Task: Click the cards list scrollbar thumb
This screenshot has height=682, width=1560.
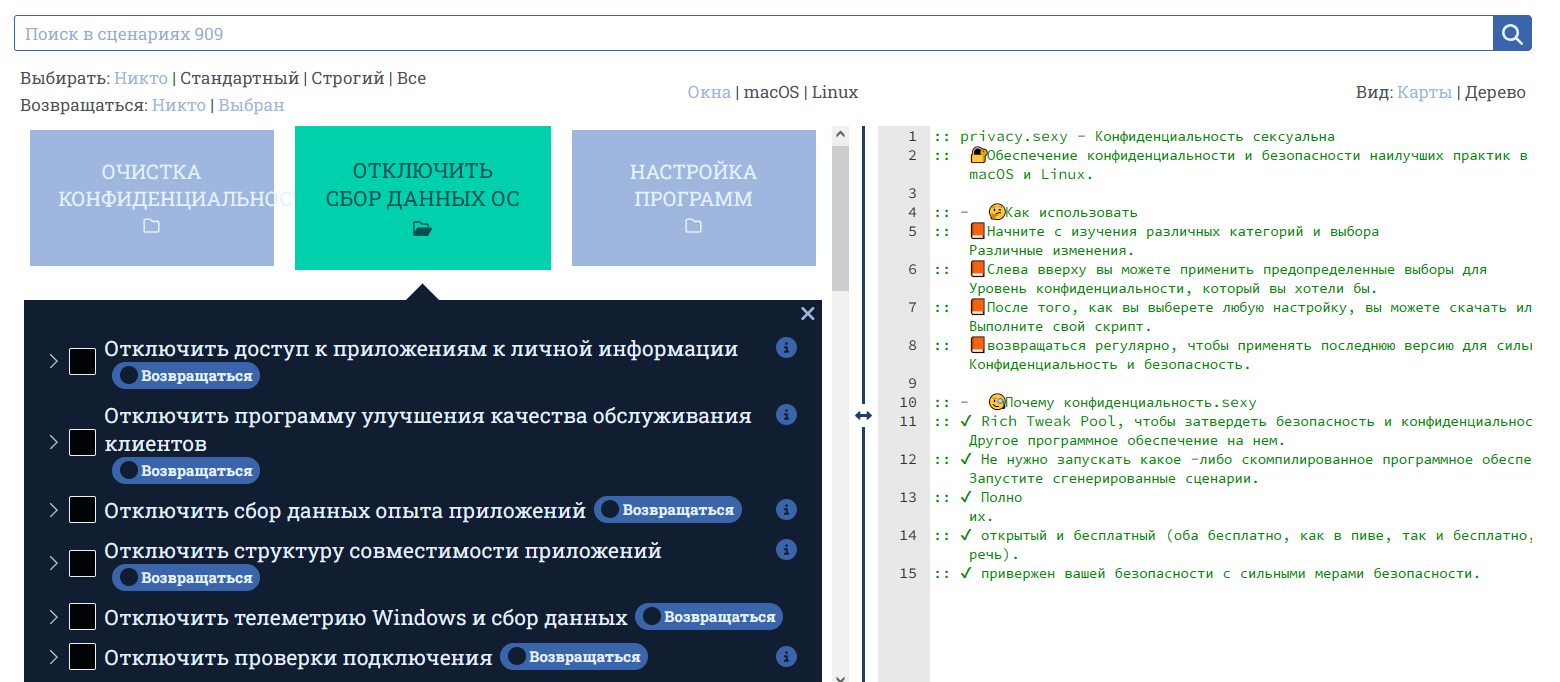Action: tap(840, 218)
